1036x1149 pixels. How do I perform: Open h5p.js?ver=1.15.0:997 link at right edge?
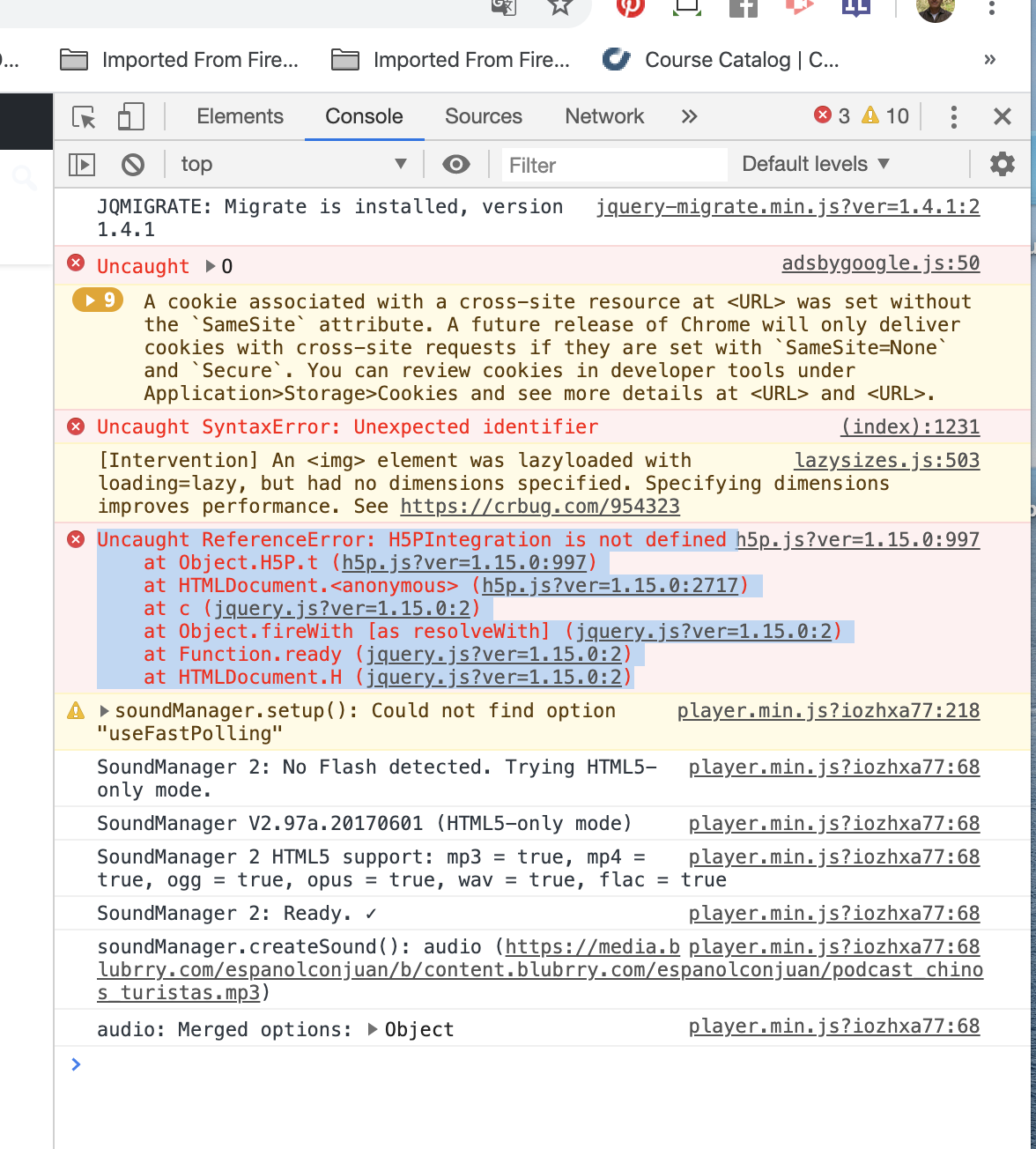click(x=858, y=539)
